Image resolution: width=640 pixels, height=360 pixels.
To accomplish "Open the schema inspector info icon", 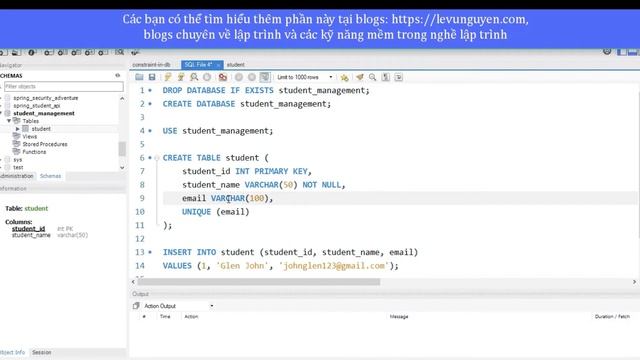I will pos(32,52).
